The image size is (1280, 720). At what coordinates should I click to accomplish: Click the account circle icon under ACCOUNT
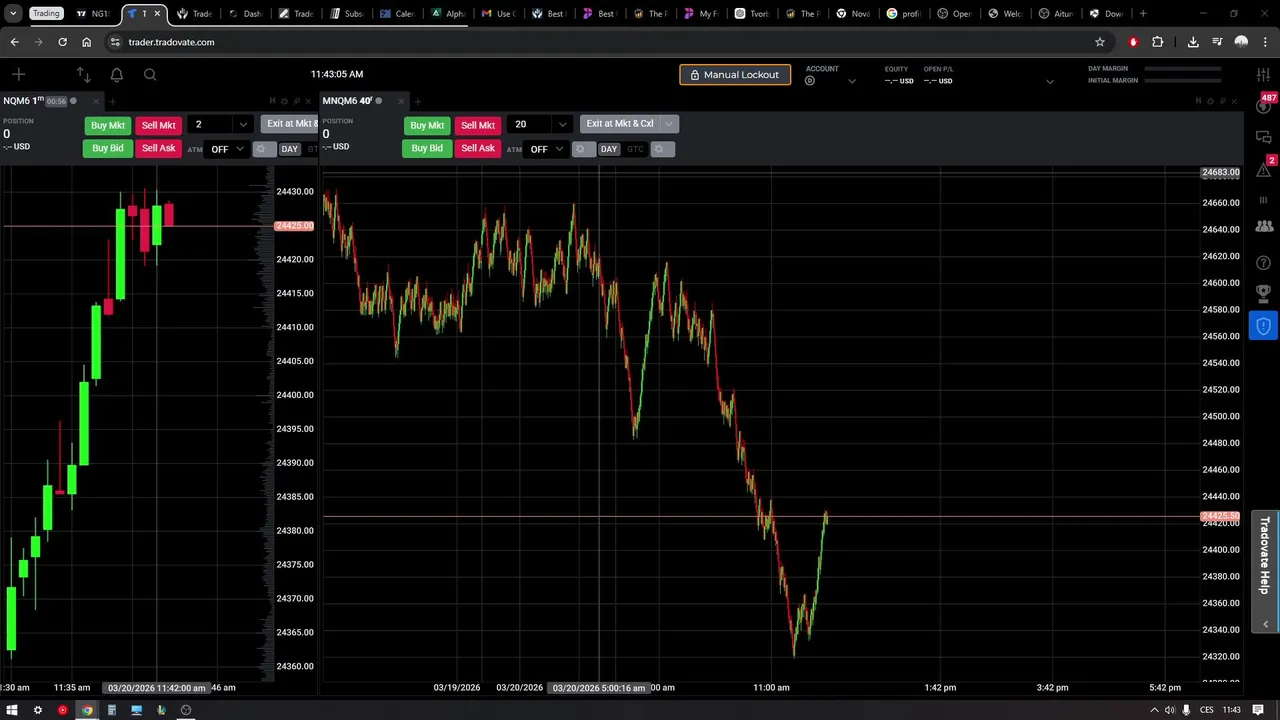[810, 81]
